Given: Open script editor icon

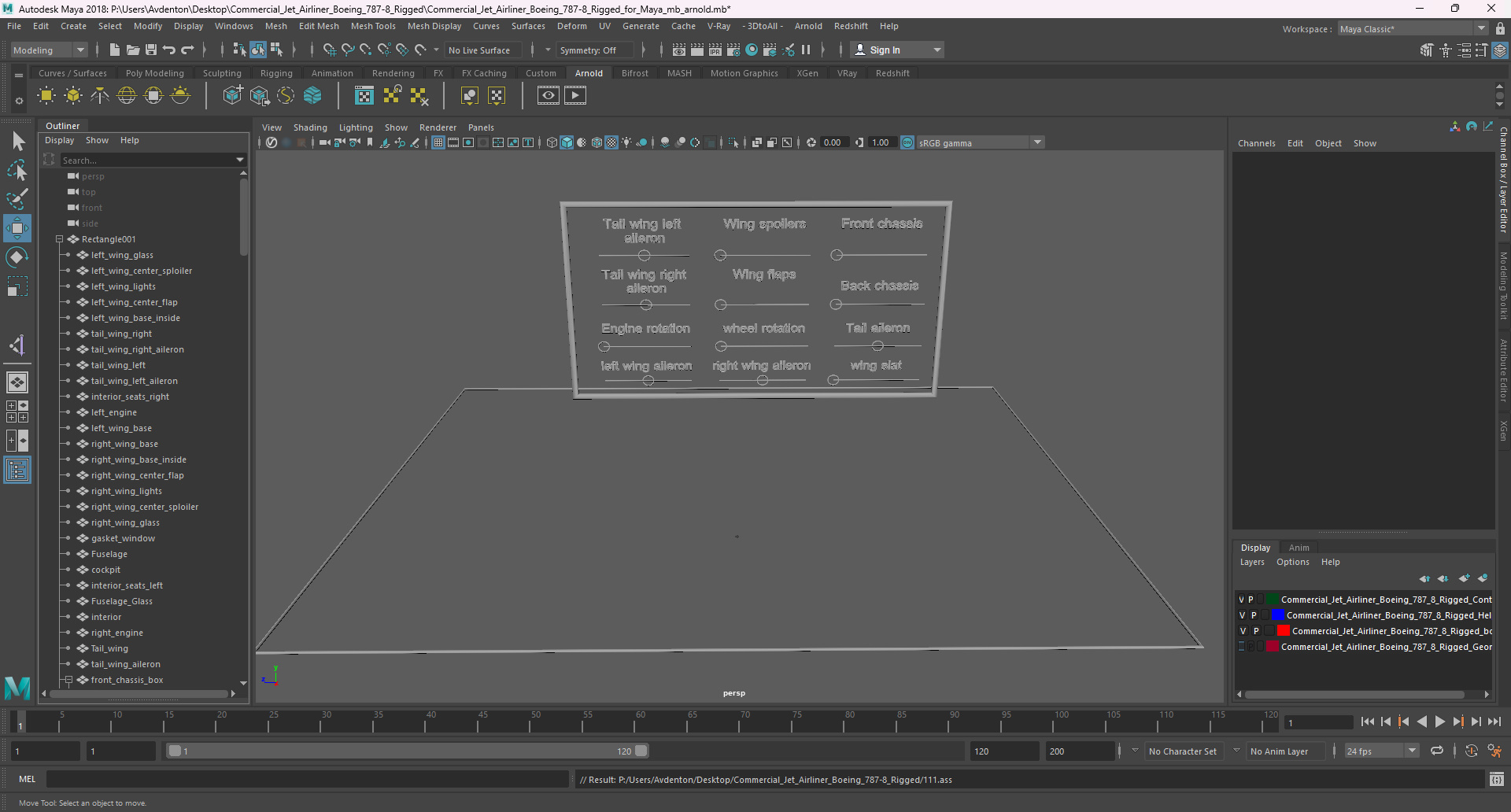Looking at the screenshot, I should tap(1496, 780).
